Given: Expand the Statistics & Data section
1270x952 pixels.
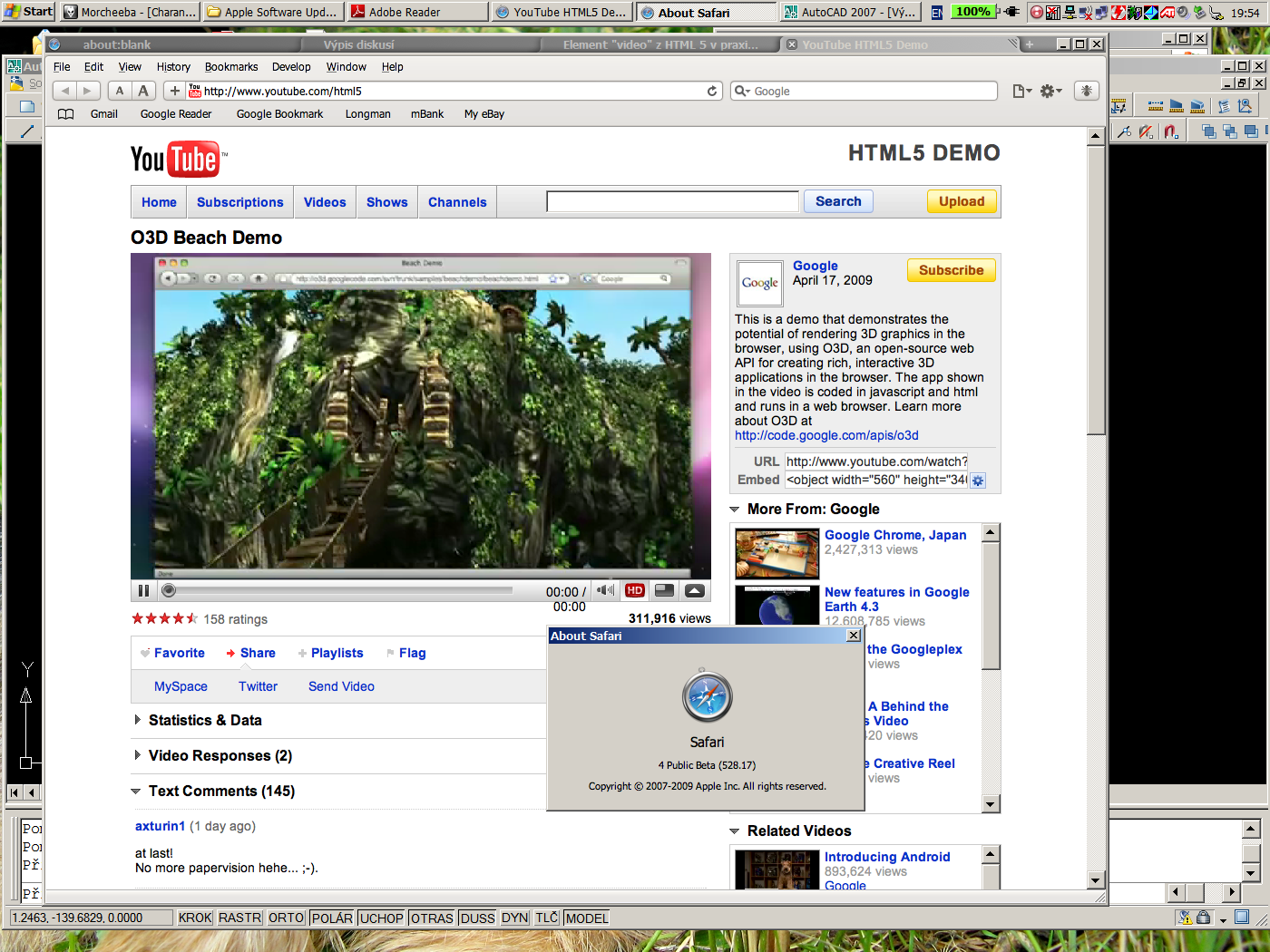Looking at the screenshot, I should click(x=138, y=720).
